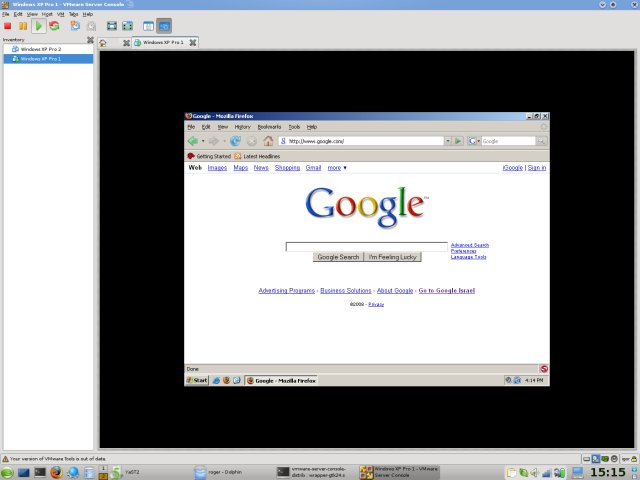Click the red Power Off toolbar button

coord(7,26)
